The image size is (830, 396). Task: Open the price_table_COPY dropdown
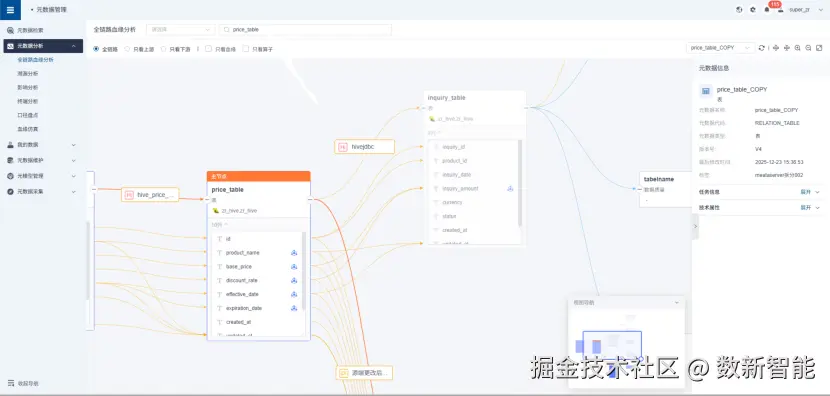point(720,48)
